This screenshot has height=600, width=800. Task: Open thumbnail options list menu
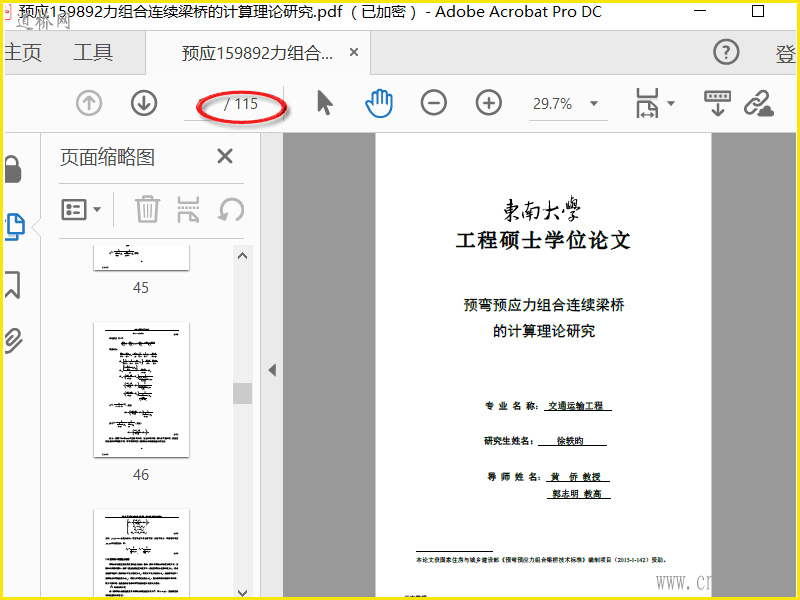click(x=81, y=209)
